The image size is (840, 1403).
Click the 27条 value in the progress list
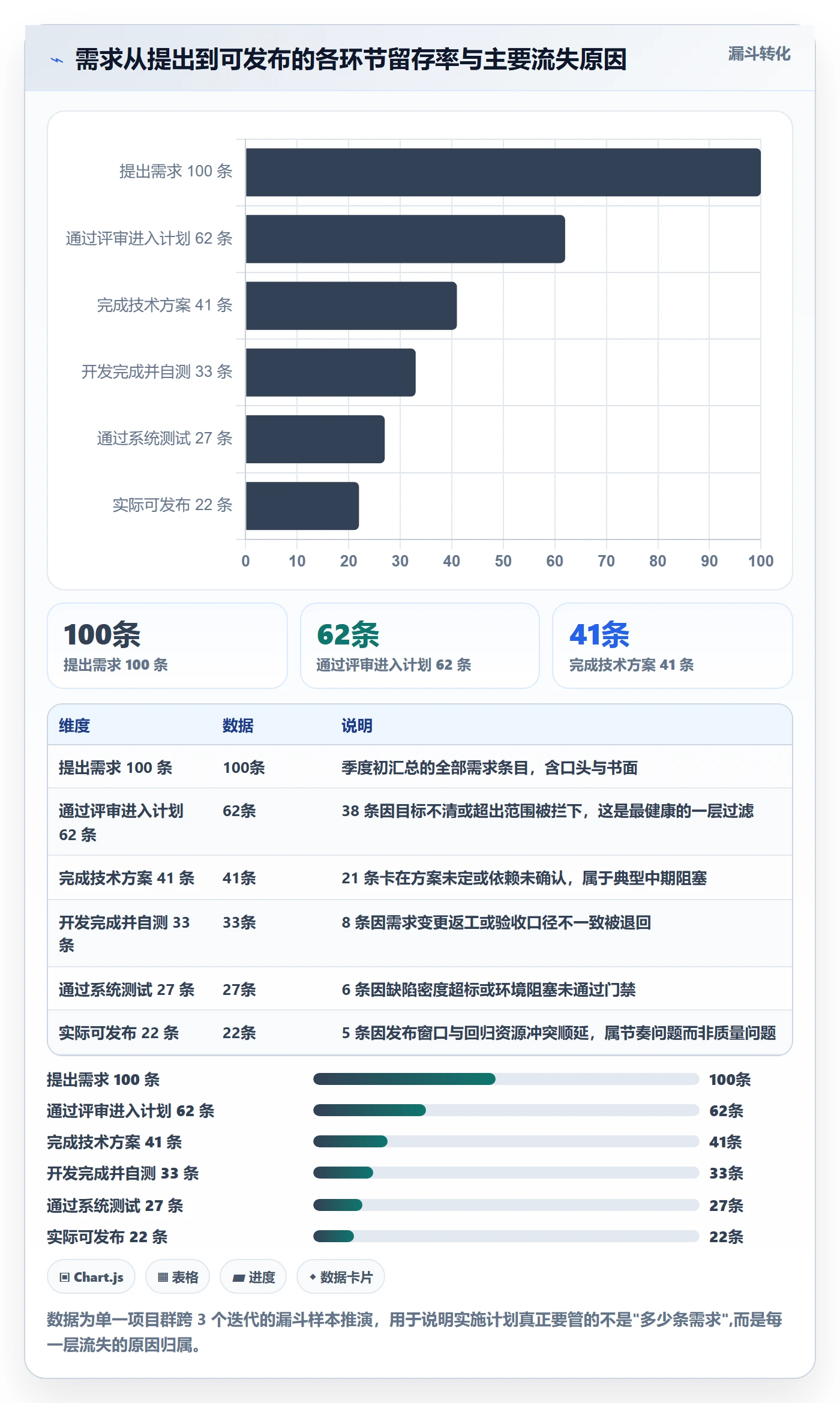click(x=726, y=1205)
